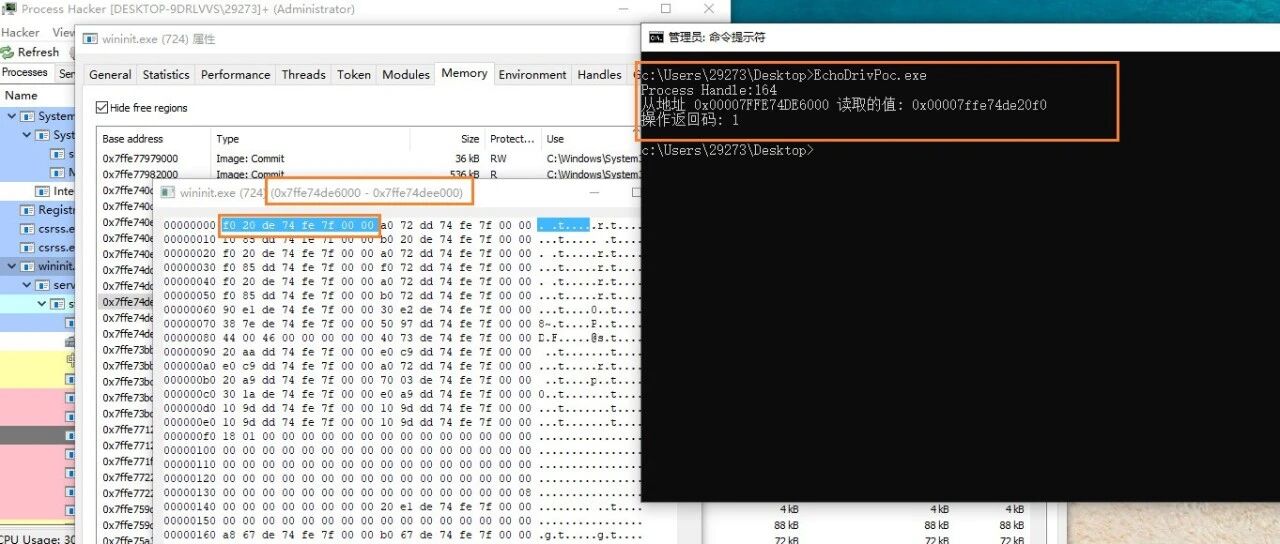The width and height of the screenshot is (1280, 544).
Task: Open the Environment tab
Action: (533, 75)
